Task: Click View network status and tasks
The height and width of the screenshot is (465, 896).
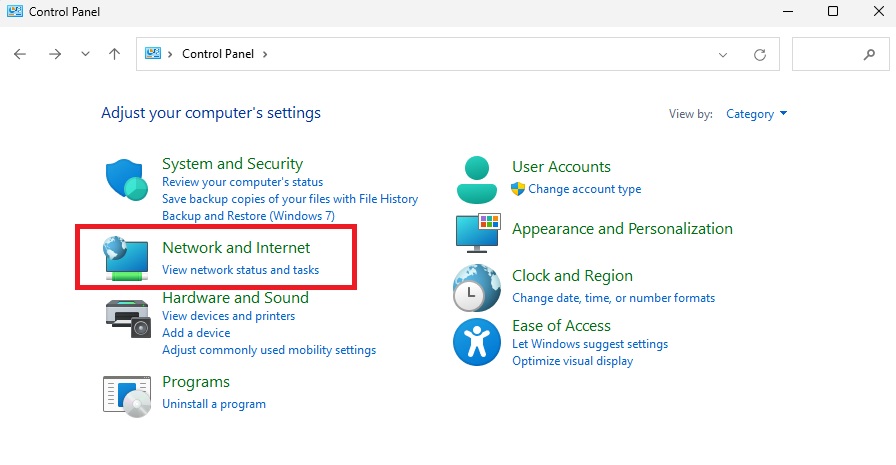Action: point(241,270)
